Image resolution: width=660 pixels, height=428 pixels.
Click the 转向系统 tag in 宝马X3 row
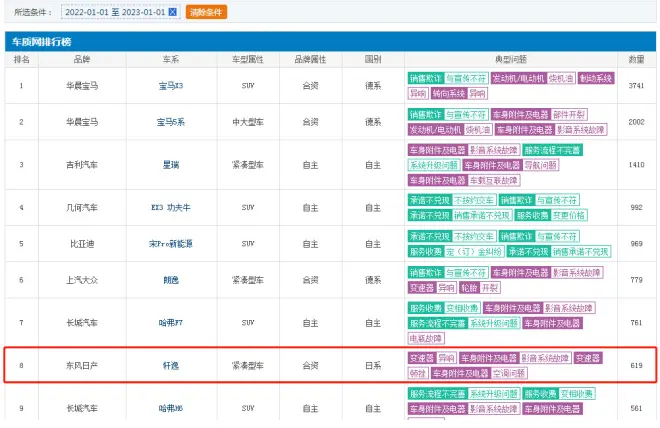click(x=449, y=93)
